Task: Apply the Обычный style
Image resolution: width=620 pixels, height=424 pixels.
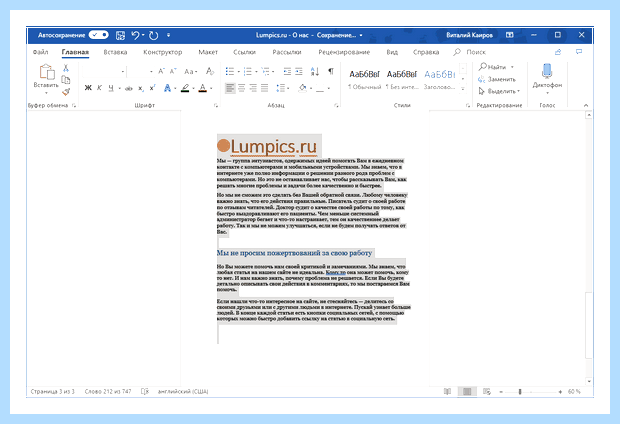Action: 364,80
